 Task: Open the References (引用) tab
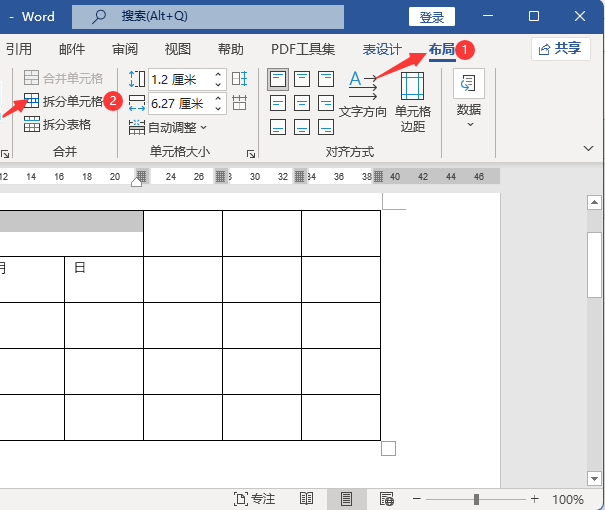pos(19,49)
